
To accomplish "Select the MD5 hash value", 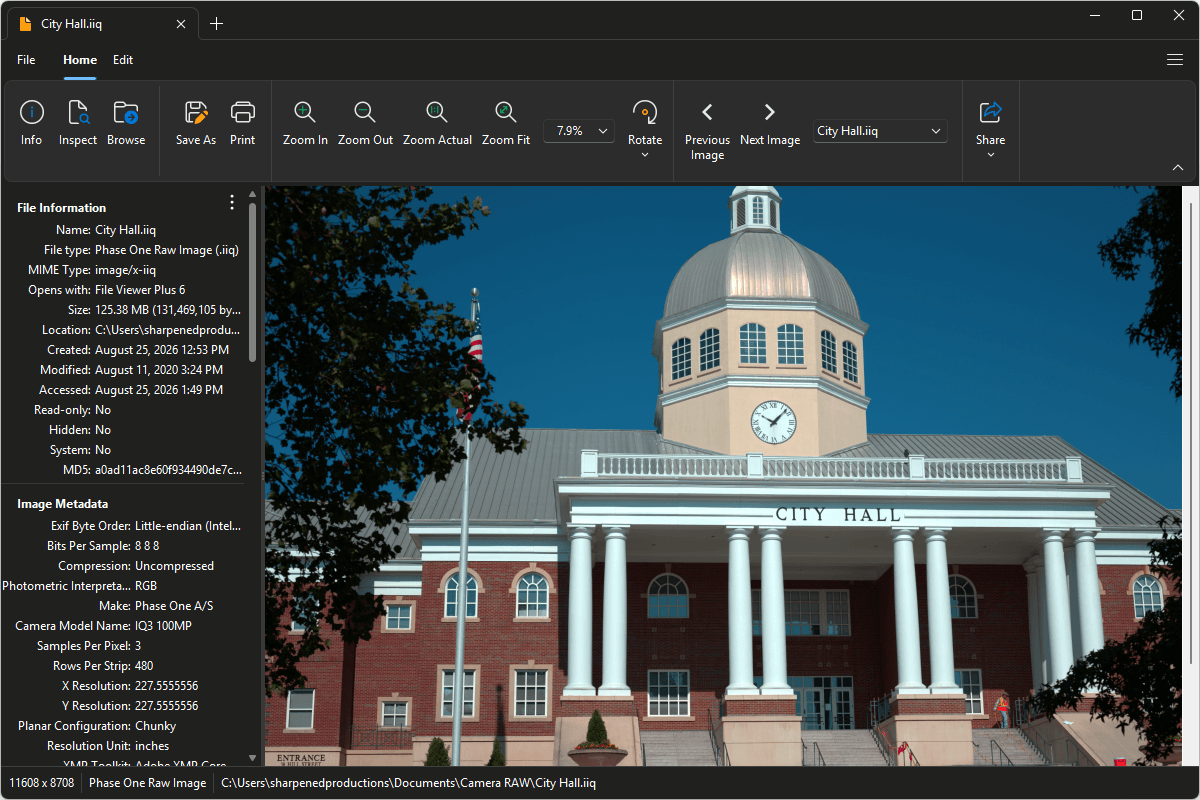I will pyautogui.click(x=168, y=470).
